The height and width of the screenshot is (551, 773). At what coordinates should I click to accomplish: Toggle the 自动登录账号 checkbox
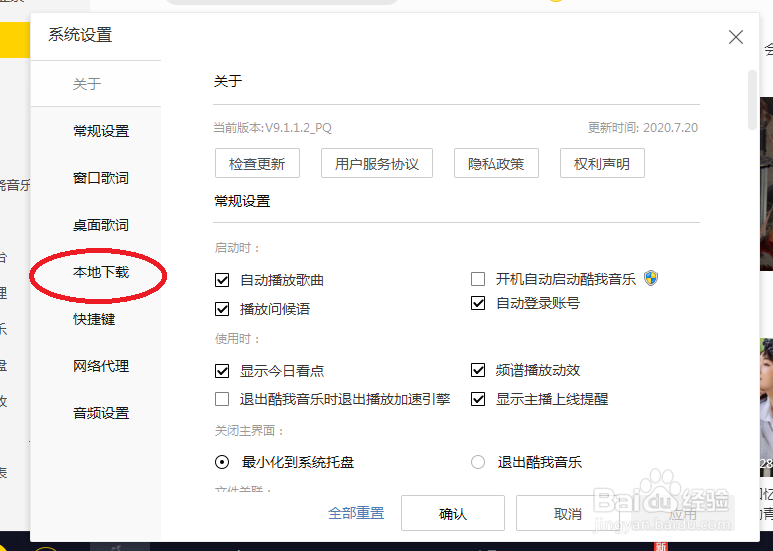pos(478,303)
